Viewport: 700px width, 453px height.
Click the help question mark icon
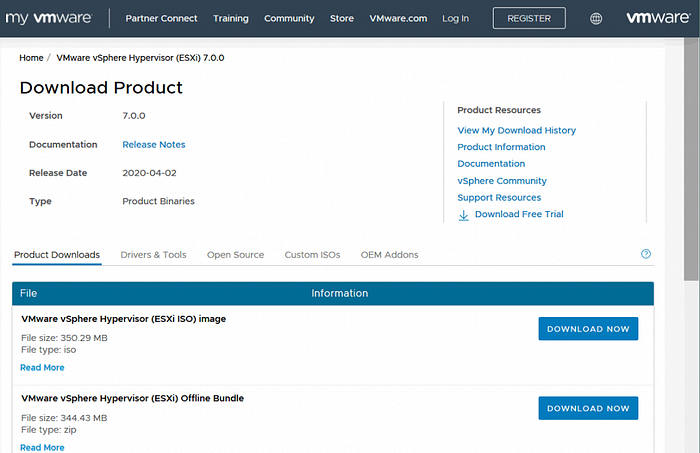pyautogui.click(x=646, y=254)
